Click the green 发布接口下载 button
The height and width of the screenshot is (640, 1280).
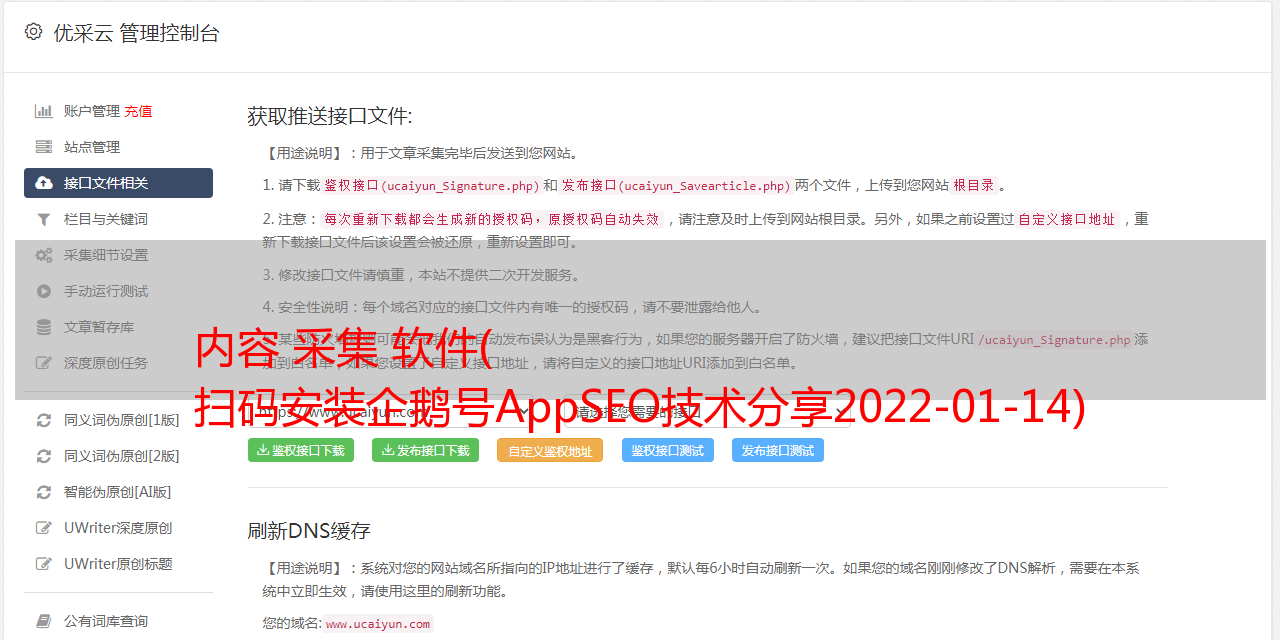click(x=425, y=450)
